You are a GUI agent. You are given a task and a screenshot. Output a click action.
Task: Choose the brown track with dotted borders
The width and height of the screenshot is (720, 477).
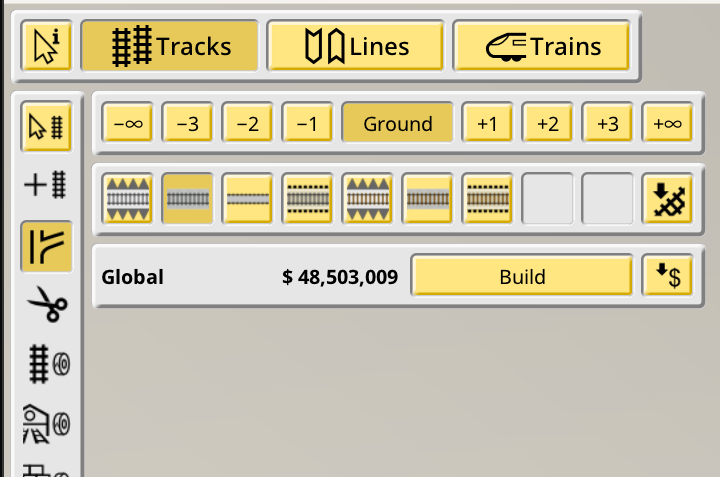click(487, 199)
